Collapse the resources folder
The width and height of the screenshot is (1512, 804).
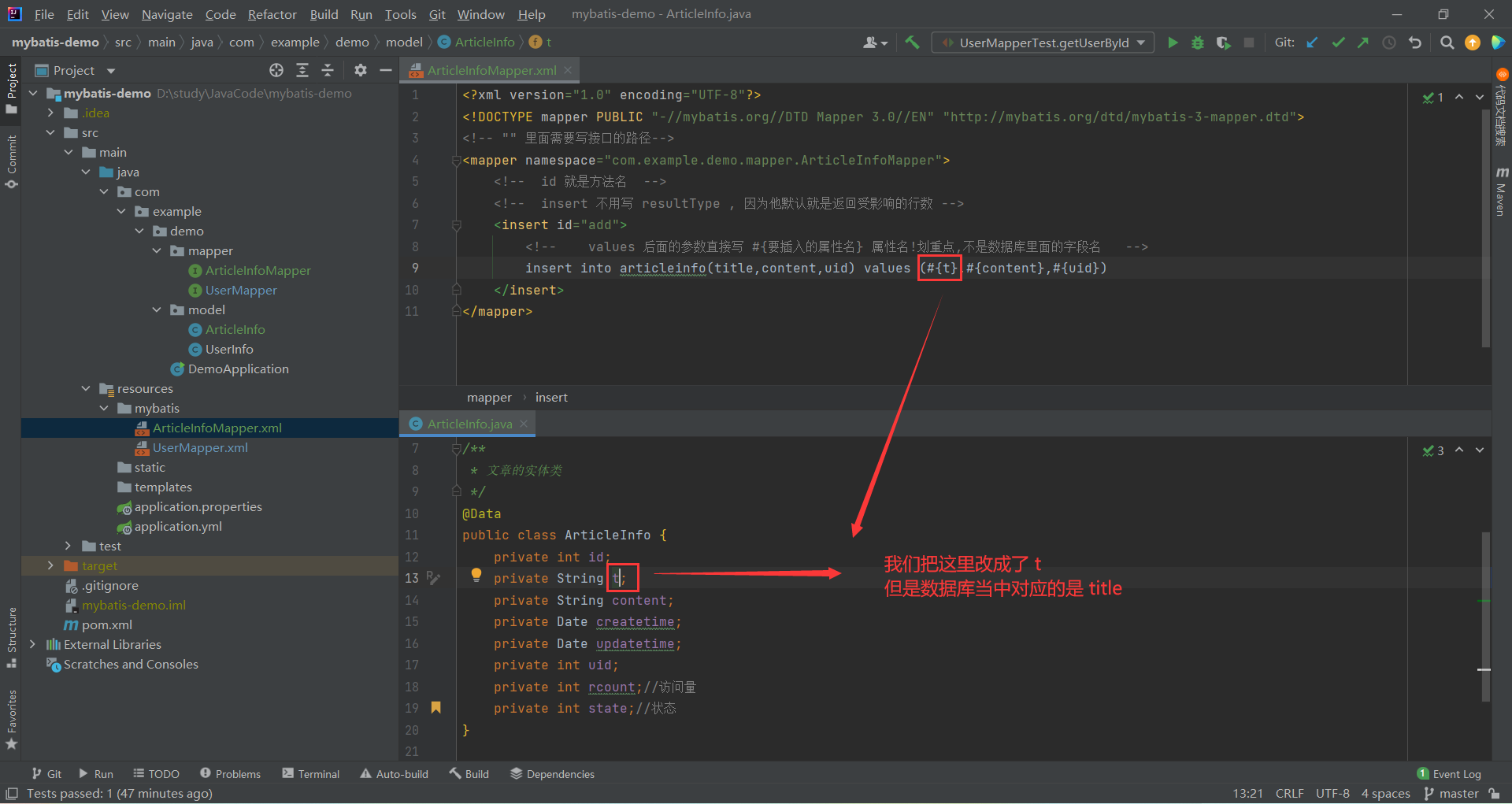[x=86, y=388]
